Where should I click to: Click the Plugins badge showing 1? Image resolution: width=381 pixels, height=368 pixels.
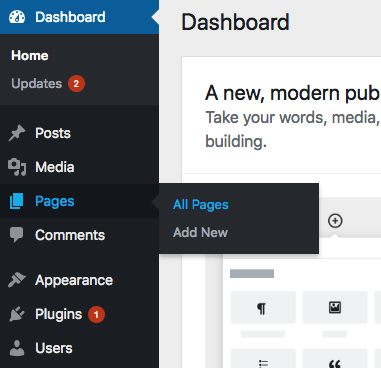pos(96,314)
